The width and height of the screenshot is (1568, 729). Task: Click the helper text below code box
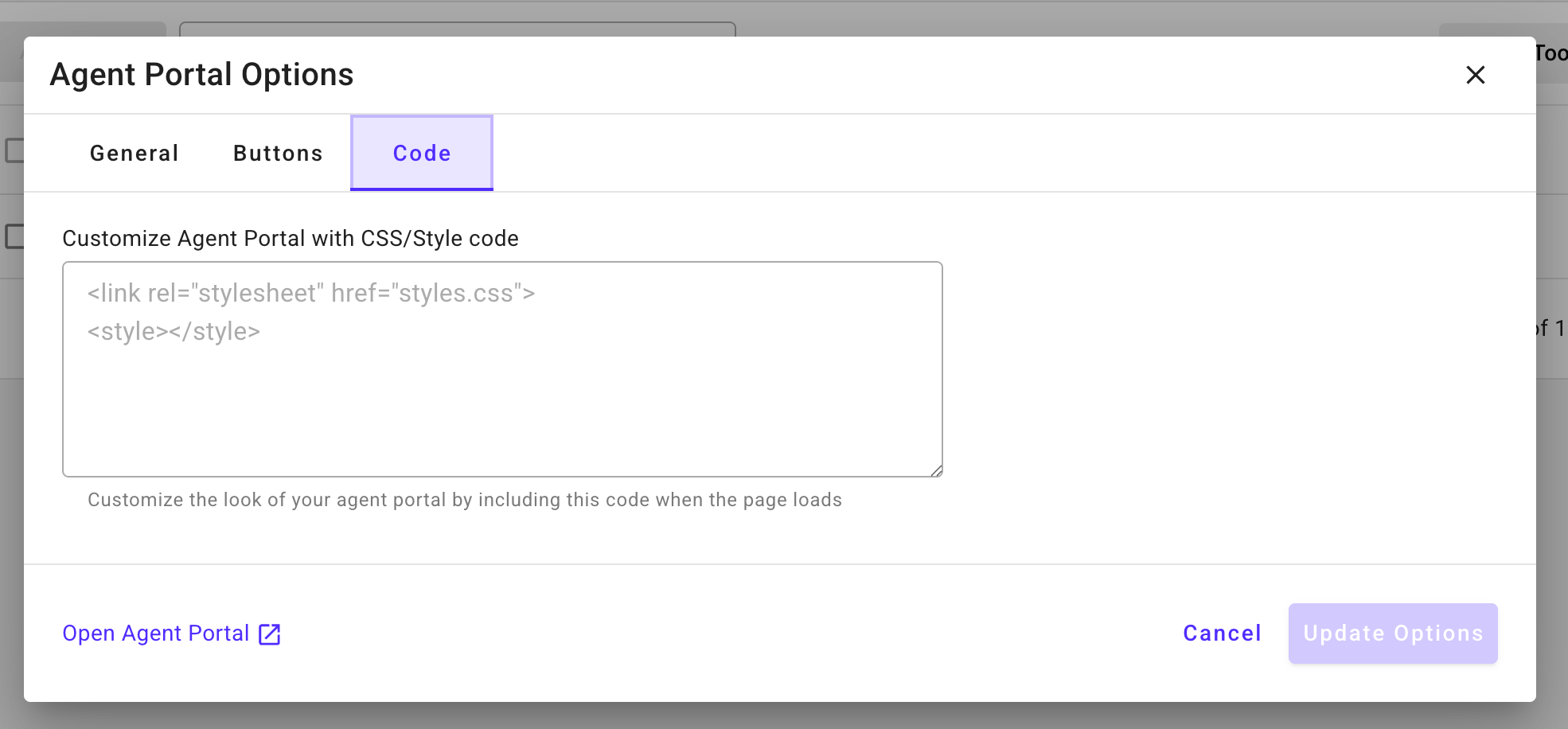click(x=465, y=500)
